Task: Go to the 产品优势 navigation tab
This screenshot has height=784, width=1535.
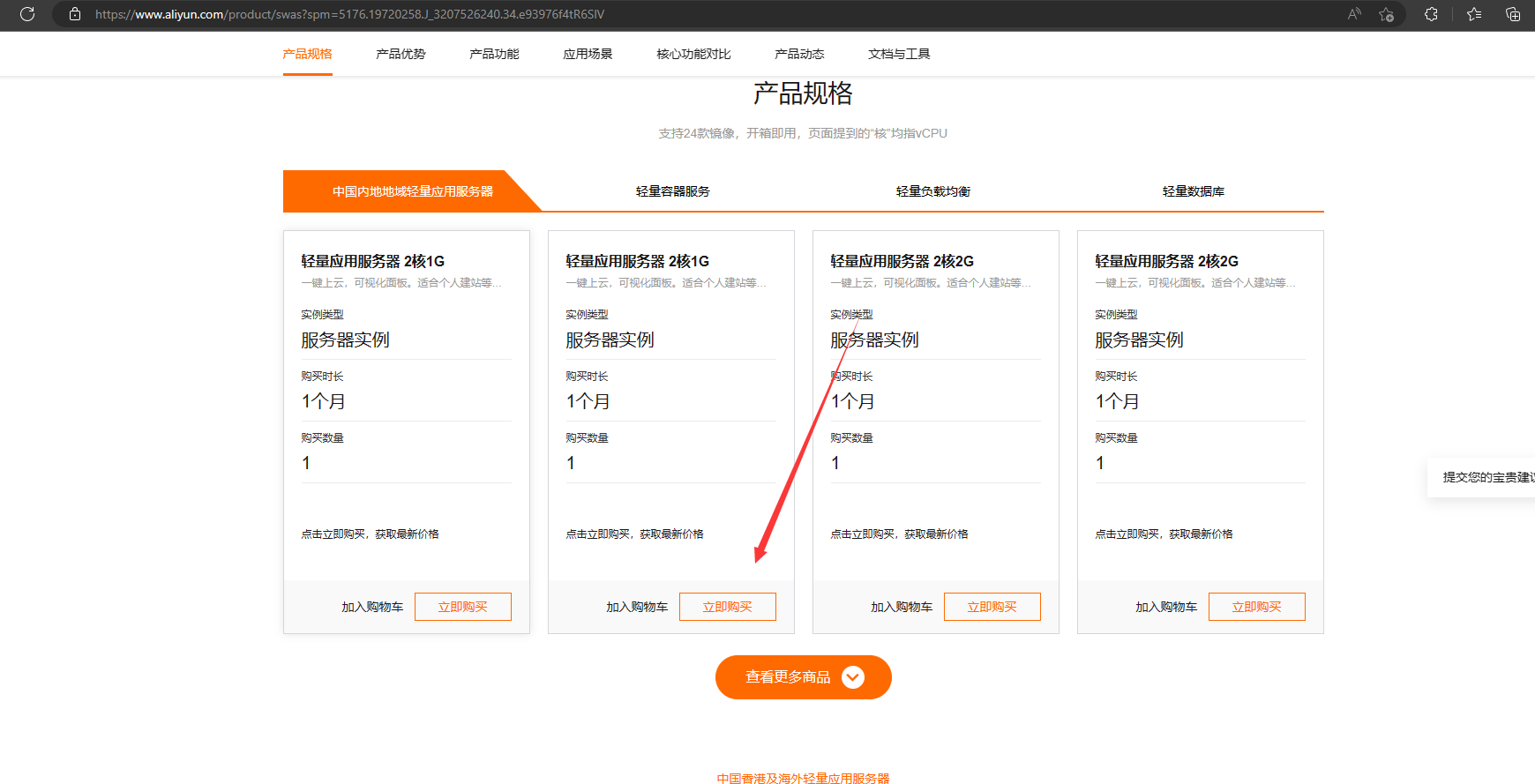Action: (x=401, y=54)
